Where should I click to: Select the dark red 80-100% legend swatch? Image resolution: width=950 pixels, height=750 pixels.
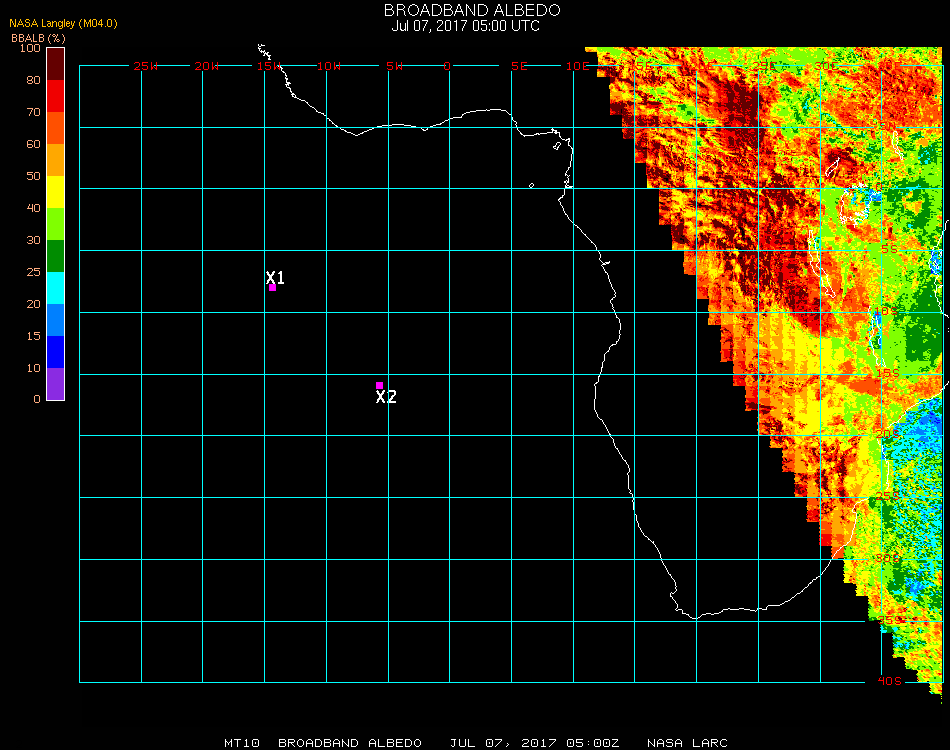coord(56,63)
